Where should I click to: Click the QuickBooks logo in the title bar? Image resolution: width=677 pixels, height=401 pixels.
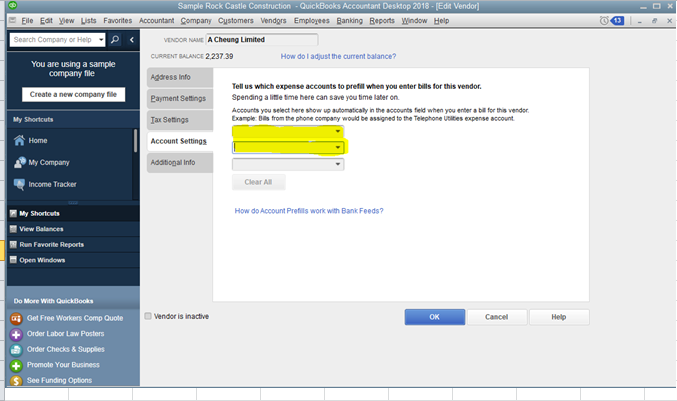(13, 6)
